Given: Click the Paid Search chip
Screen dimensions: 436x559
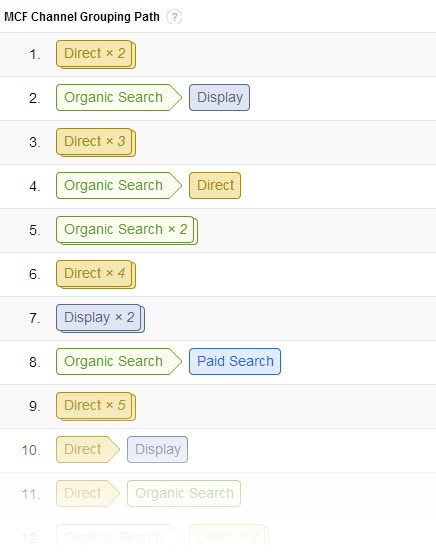Looking at the screenshot, I should pyautogui.click(x=235, y=361).
